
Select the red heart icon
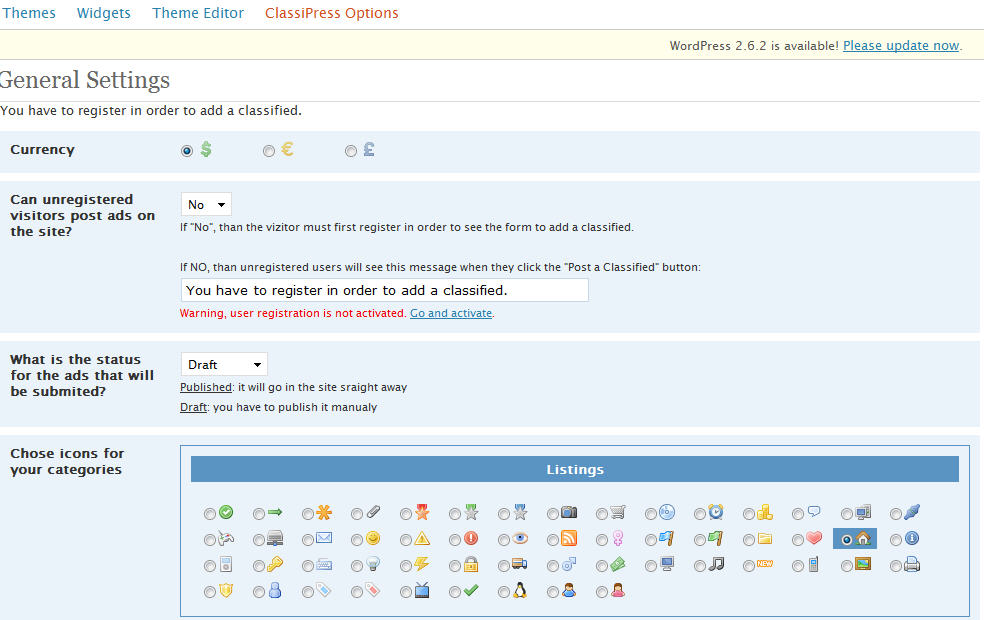[x=813, y=538]
